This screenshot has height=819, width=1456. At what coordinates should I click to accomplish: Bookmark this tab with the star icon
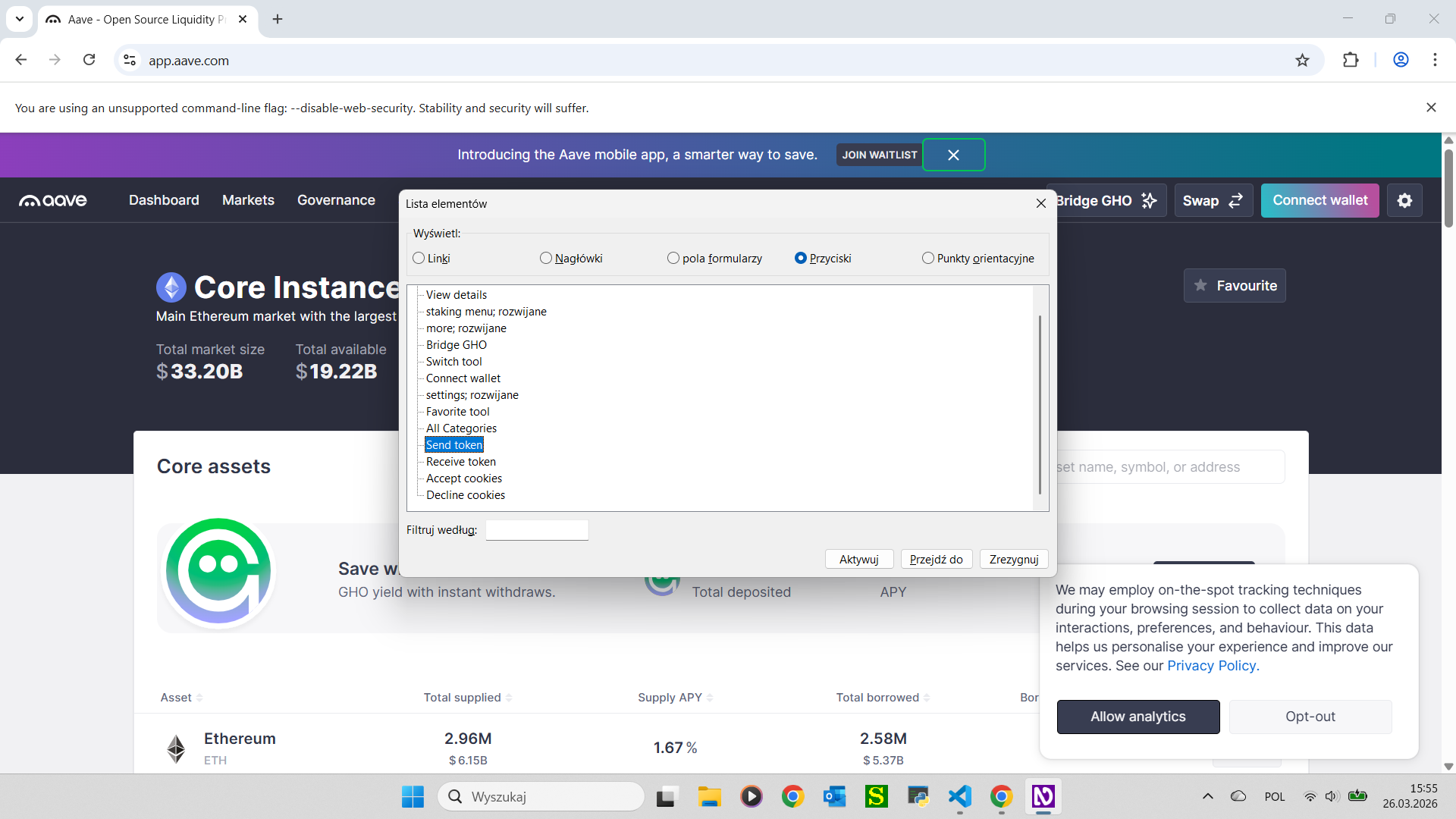click(1302, 60)
